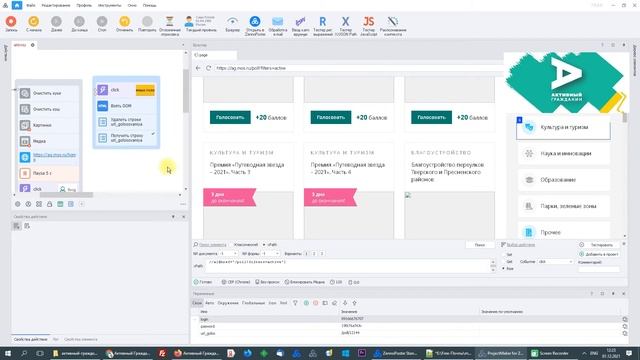Select the Set radio option
The width and height of the screenshot is (640, 360).
pyautogui.click(x=504, y=254)
